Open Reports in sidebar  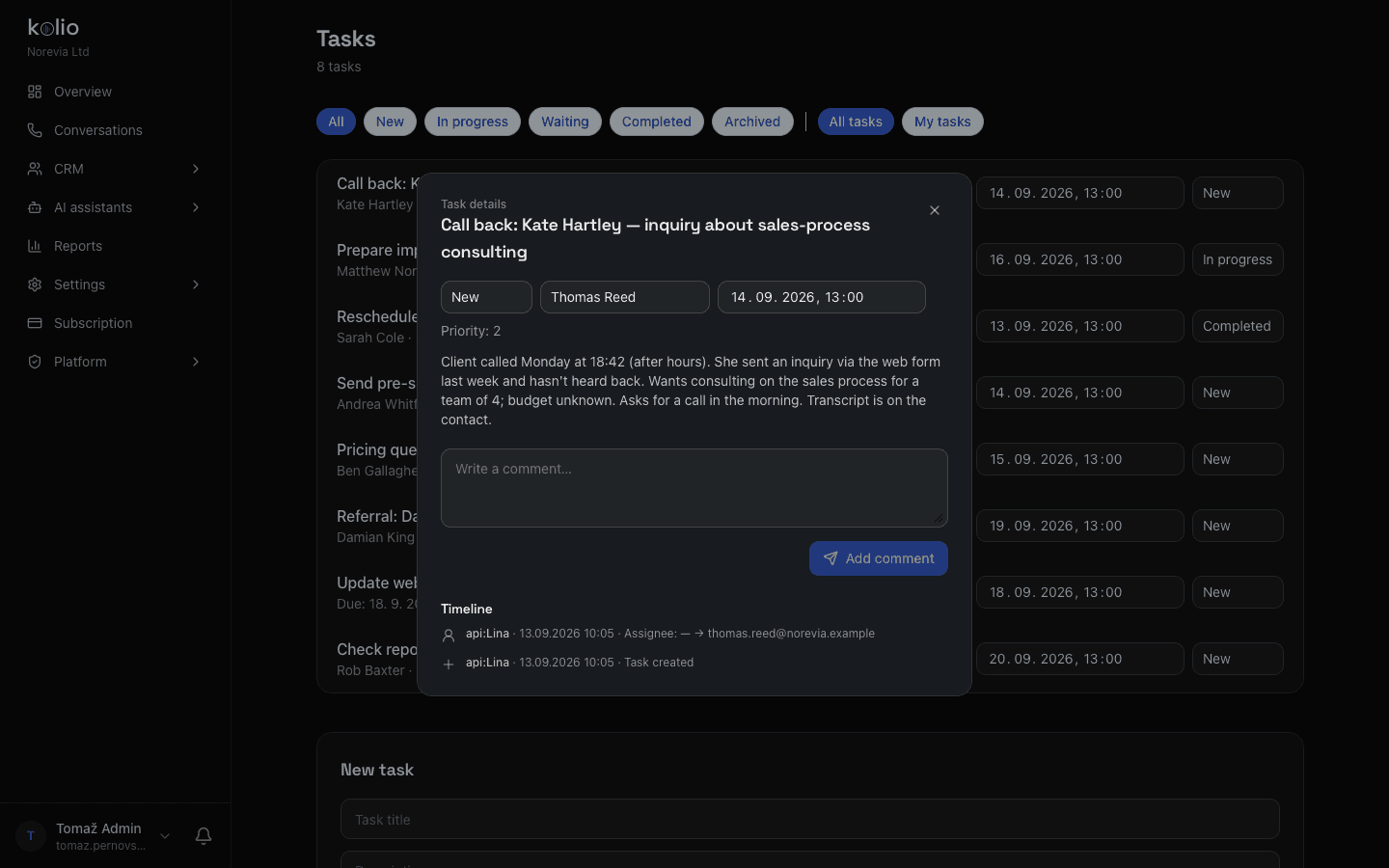[x=115, y=246]
